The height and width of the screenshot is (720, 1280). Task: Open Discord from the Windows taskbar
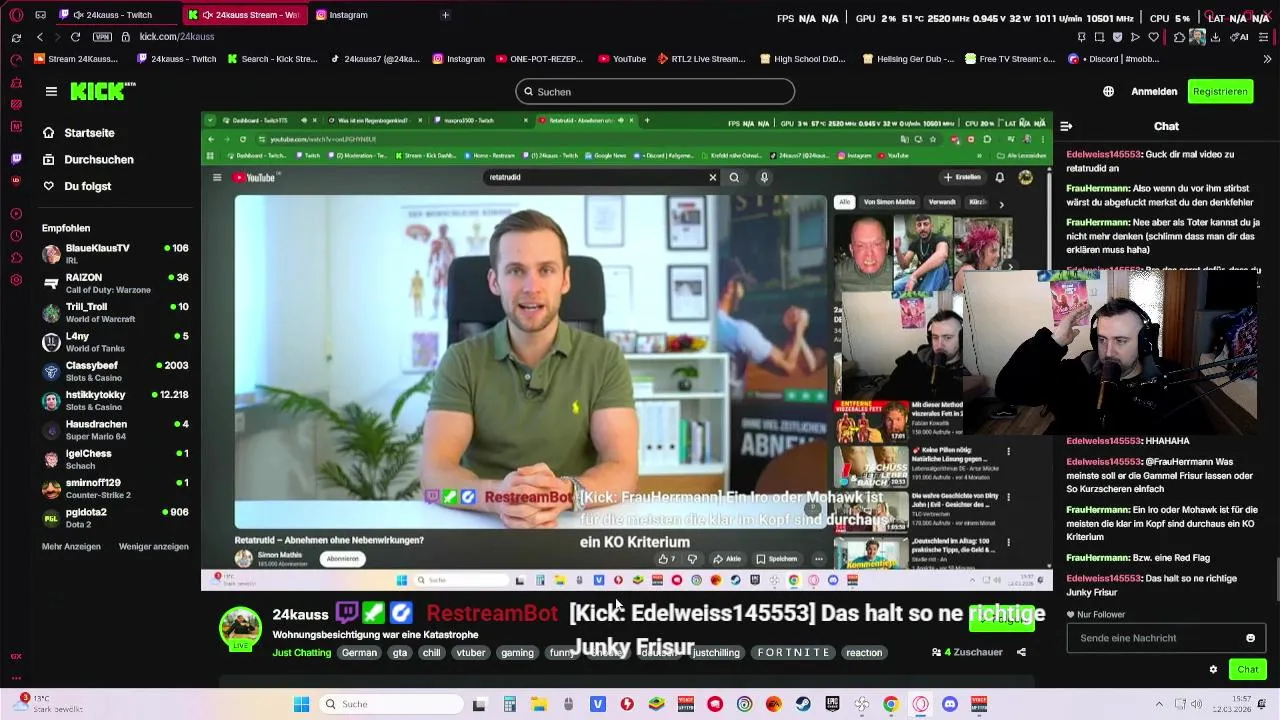pos(949,704)
